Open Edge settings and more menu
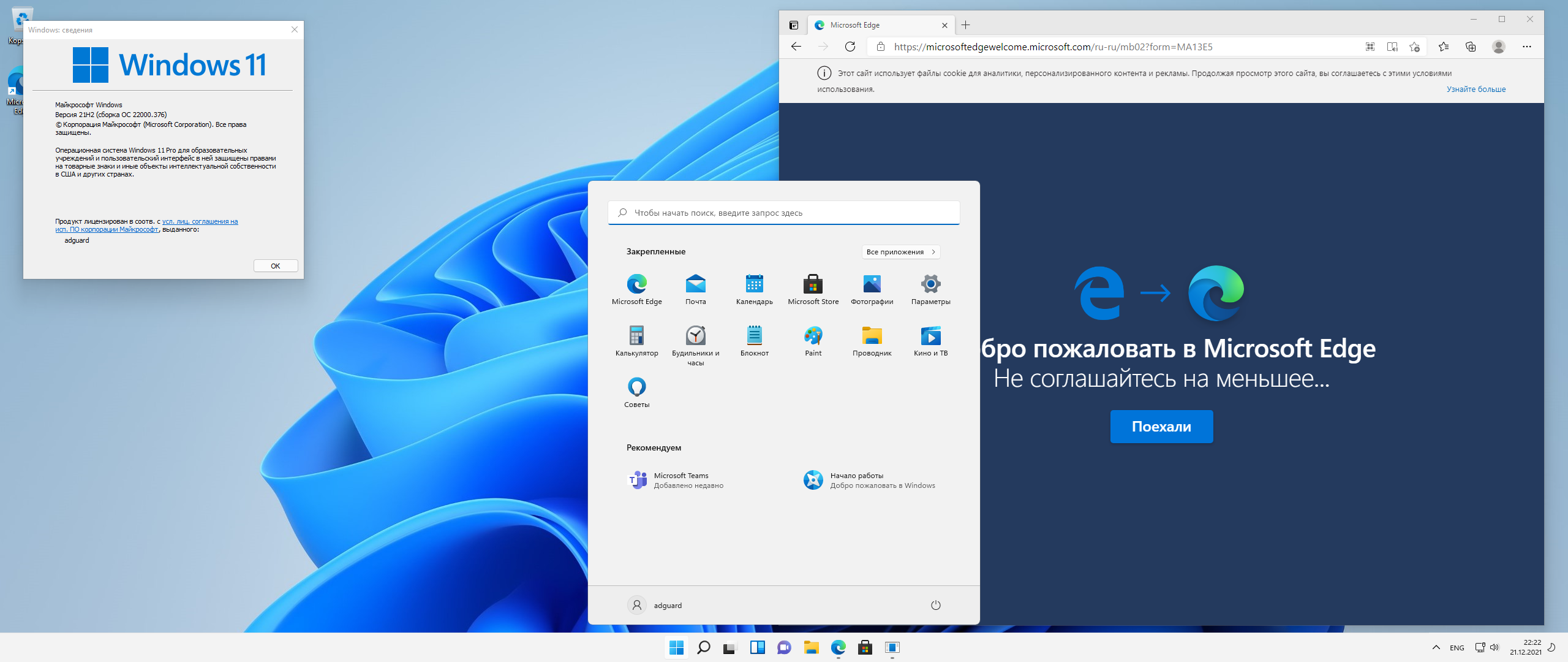 coord(1526,47)
